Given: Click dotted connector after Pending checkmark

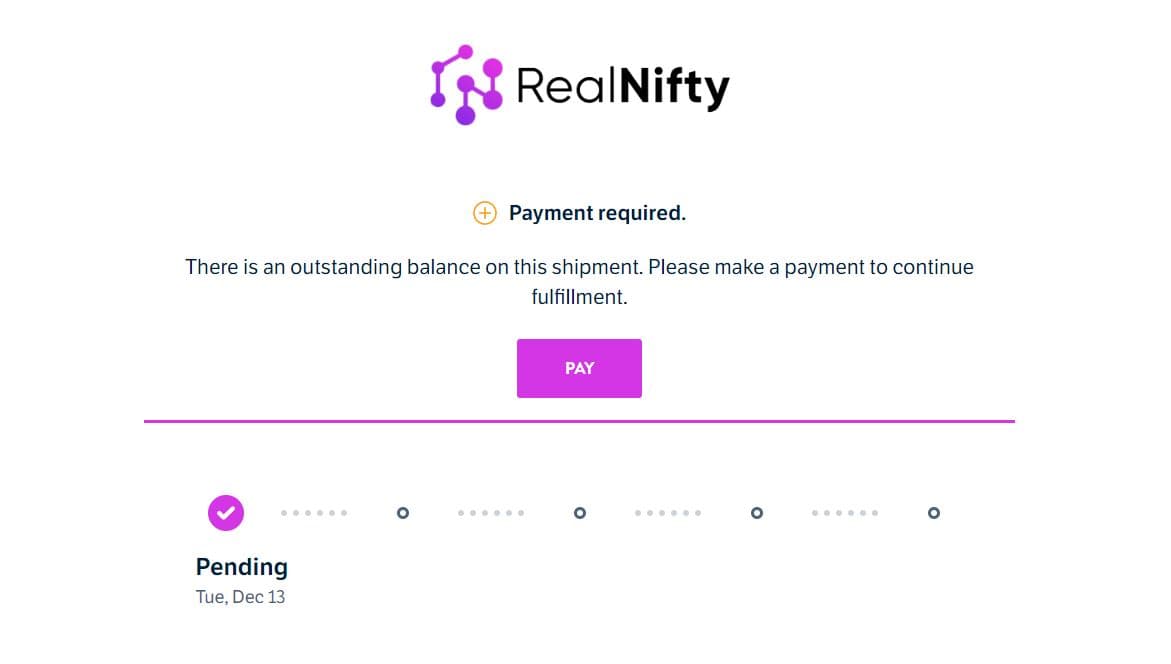Looking at the screenshot, I should [314, 513].
